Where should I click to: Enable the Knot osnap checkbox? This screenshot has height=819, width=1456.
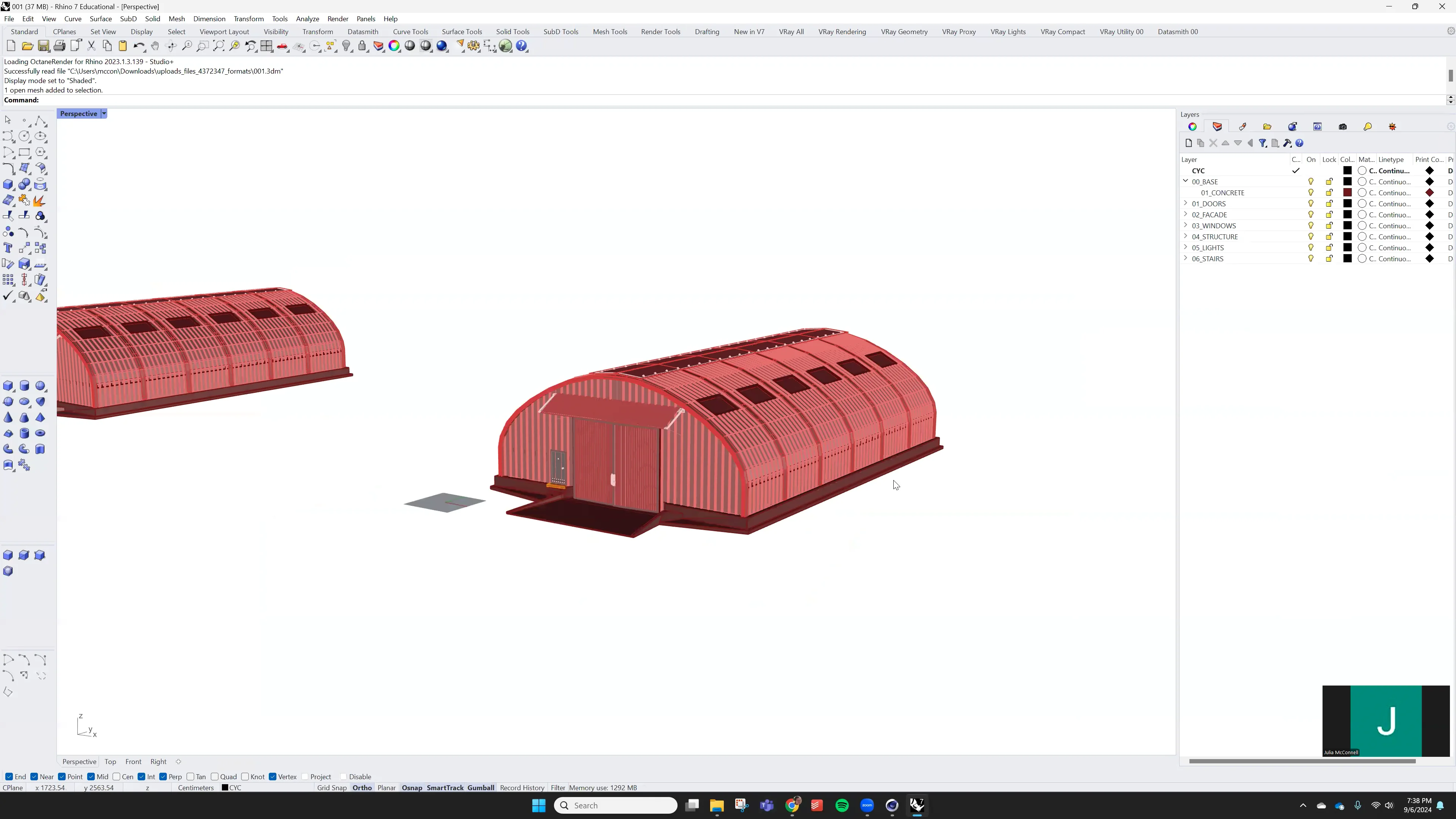(246, 777)
